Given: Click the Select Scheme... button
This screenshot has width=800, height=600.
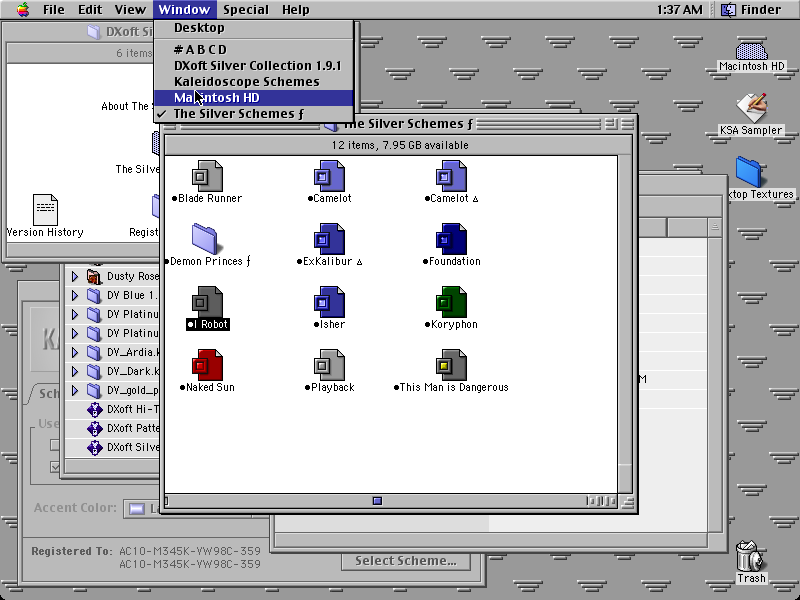Looking at the screenshot, I should [406, 561].
